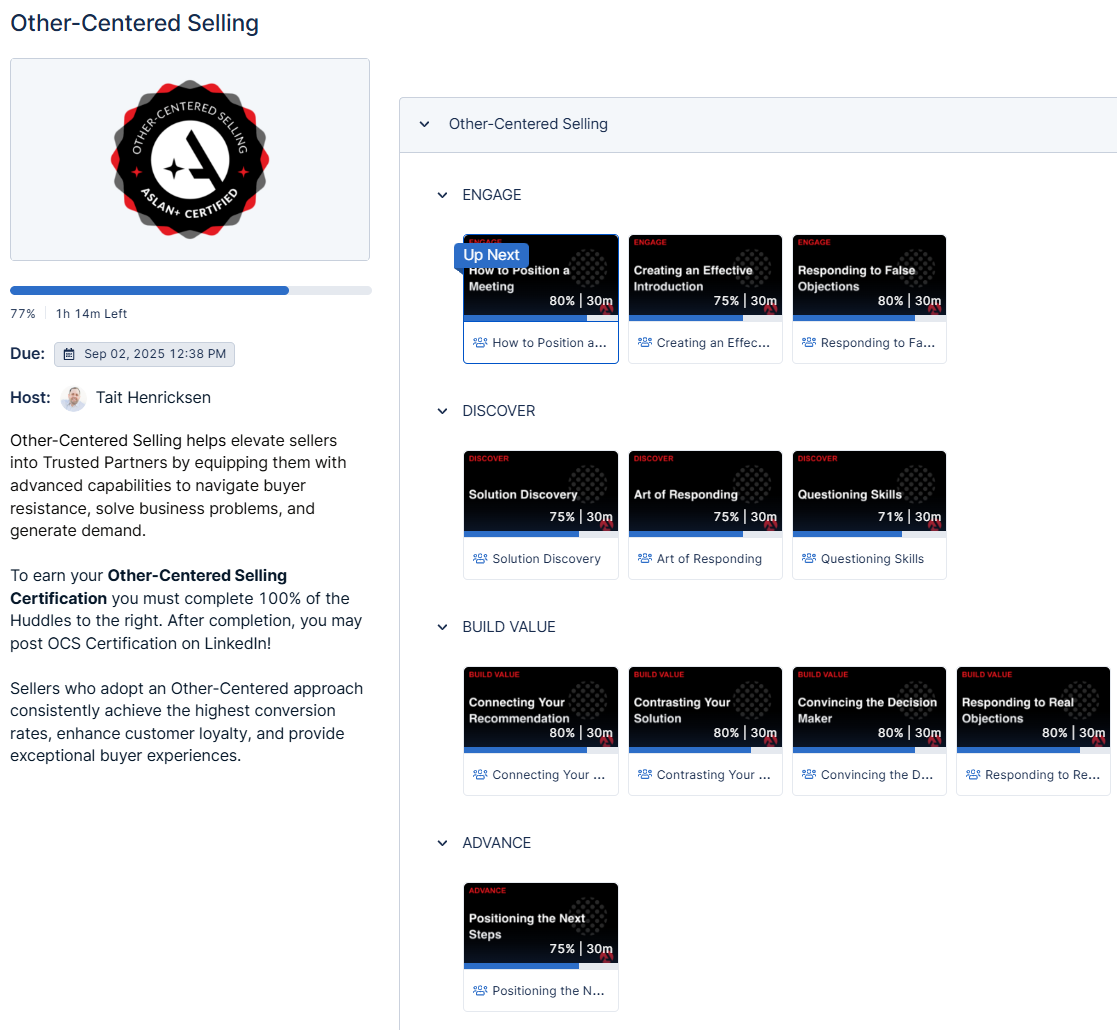Viewport: 1117px width, 1030px height.
Task: Open the Responding to Re... link
Action: click(1042, 774)
